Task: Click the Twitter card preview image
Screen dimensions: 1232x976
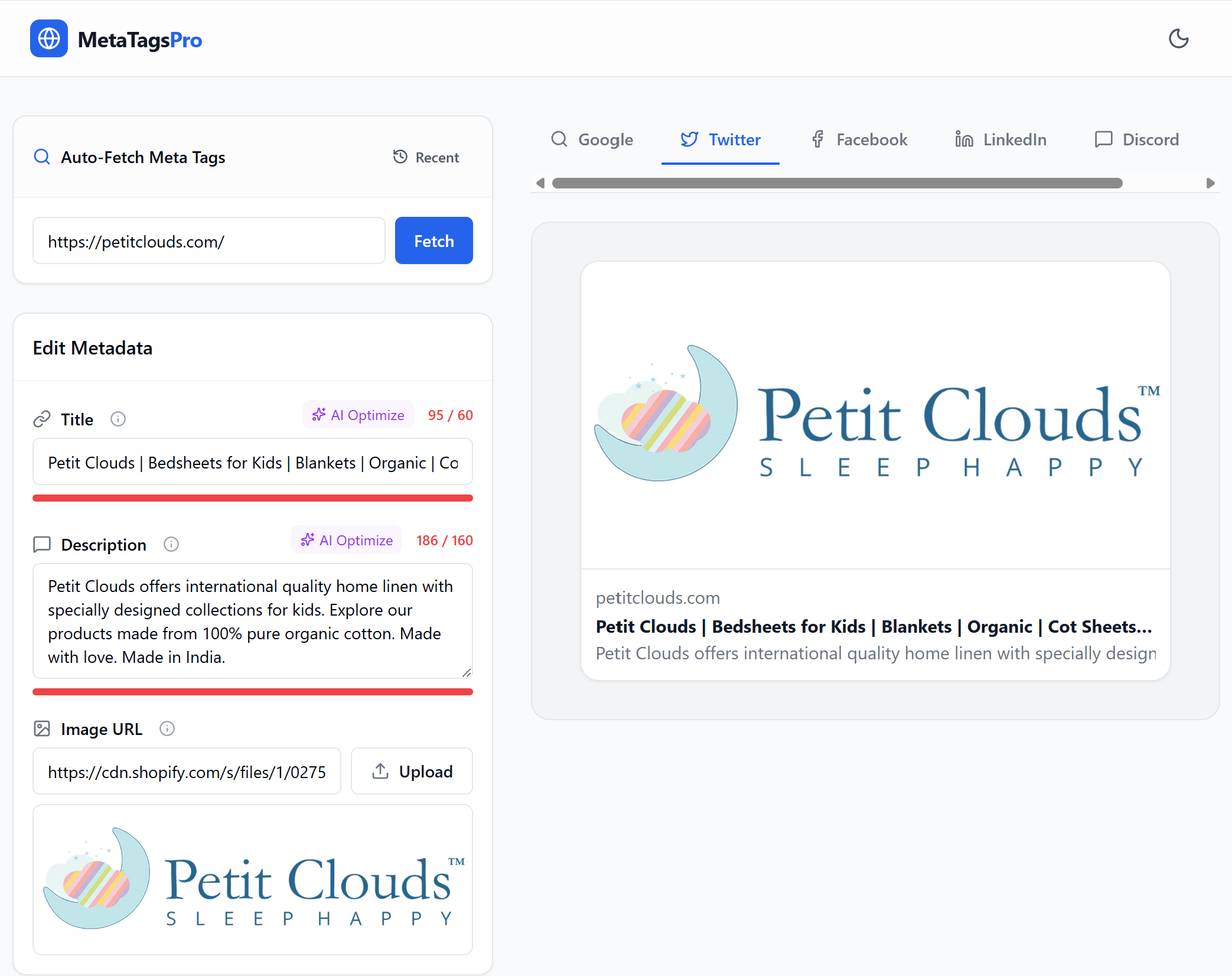Action: (x=875, y=415)
